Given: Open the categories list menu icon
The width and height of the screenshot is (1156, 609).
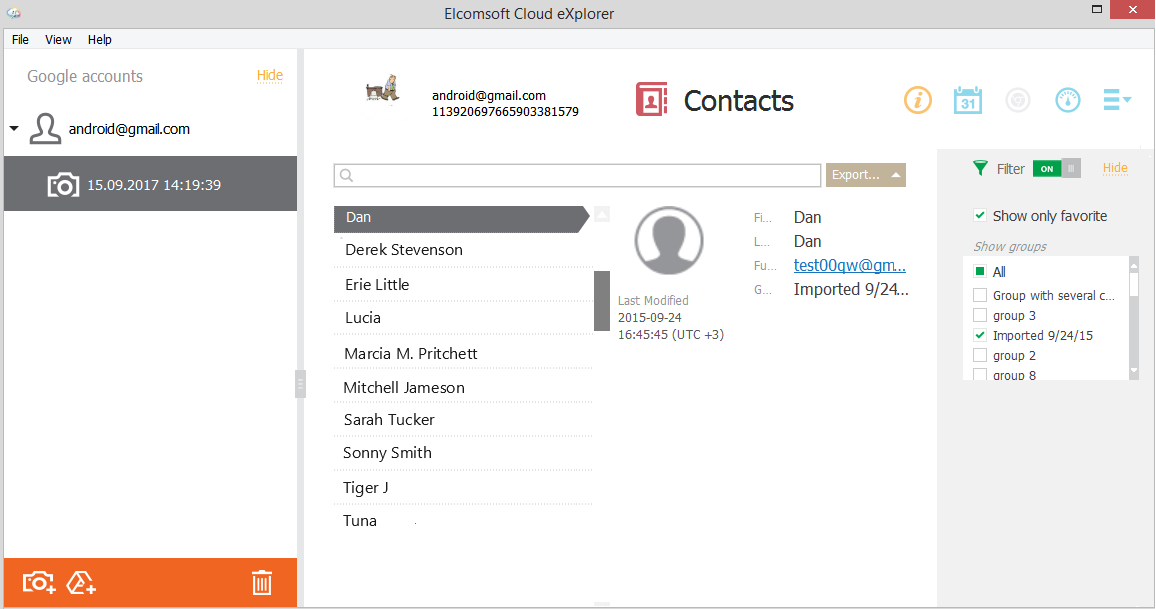Looking at the screenshot, I should [1116, 100].
